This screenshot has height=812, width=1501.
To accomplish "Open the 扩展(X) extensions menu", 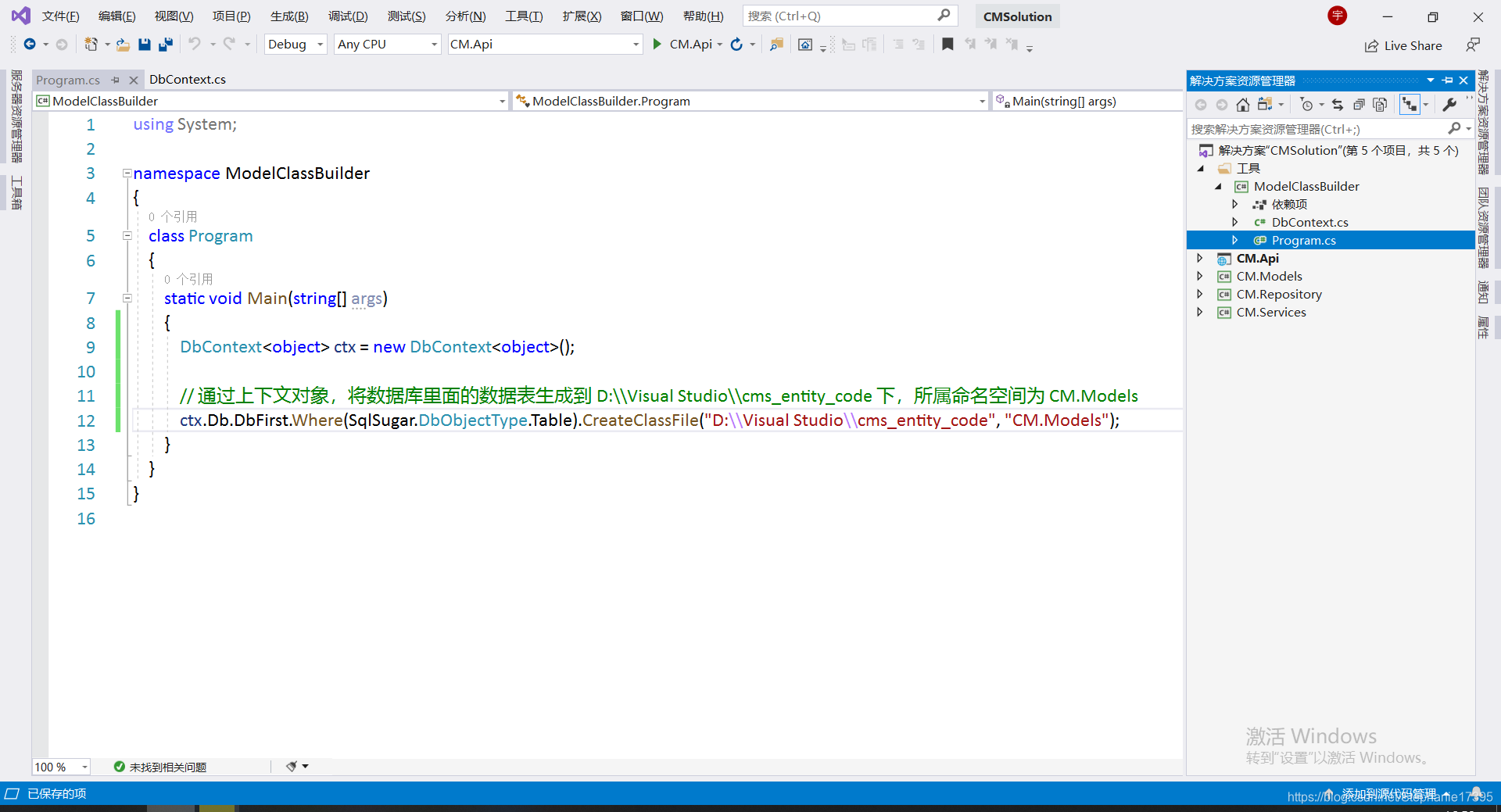I will click(582, 16).
